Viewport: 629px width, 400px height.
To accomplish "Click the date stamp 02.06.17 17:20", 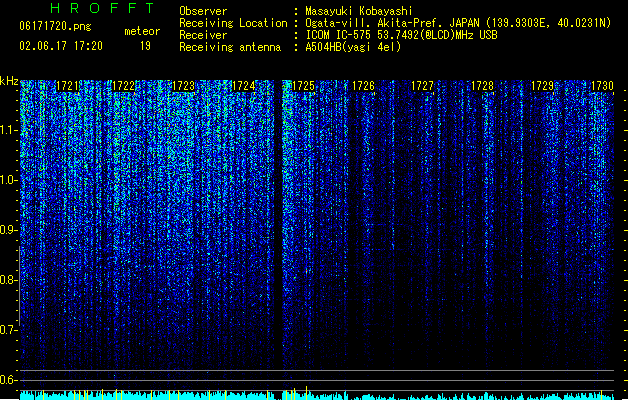I will [x=61, y=46].
